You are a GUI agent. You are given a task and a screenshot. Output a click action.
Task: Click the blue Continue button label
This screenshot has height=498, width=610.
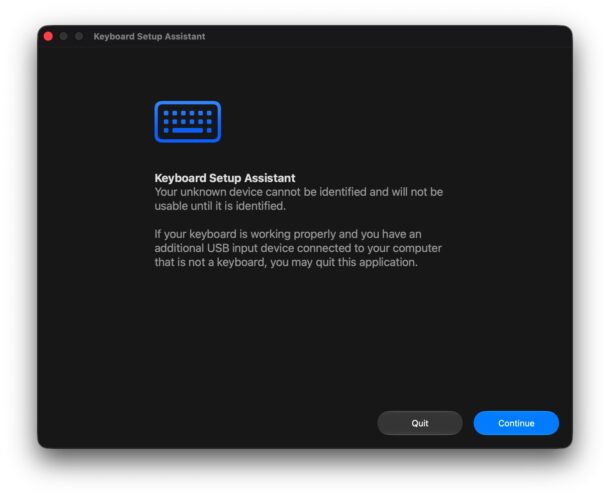[516, 423]
